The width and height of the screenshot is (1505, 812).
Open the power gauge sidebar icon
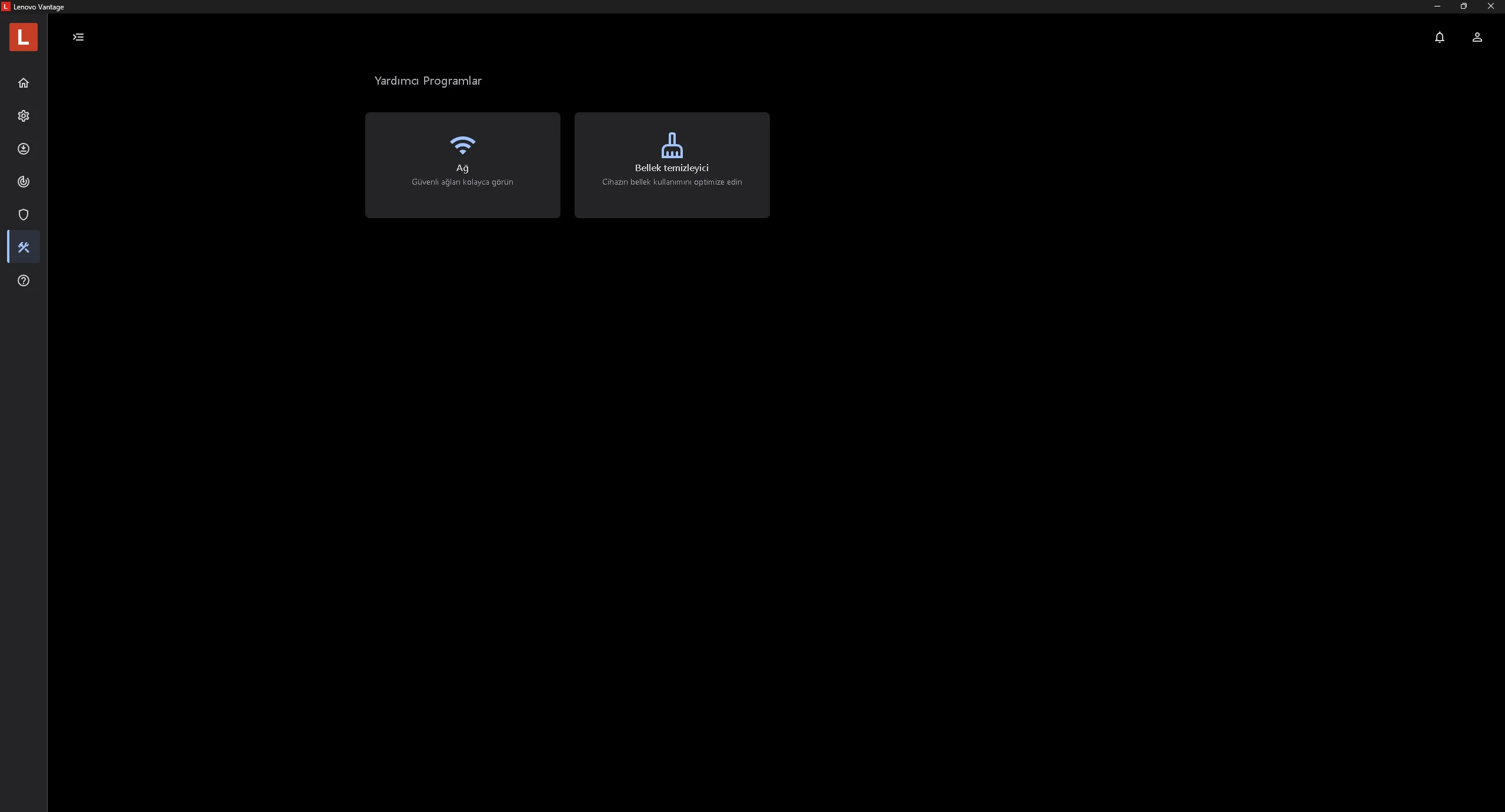click(x=24, y=182)
